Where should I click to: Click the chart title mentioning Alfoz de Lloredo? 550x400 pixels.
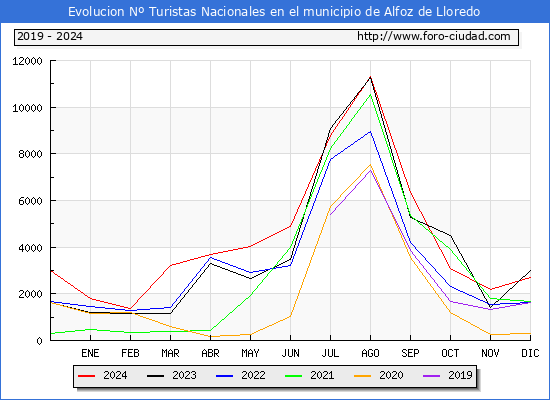point(274,12)
